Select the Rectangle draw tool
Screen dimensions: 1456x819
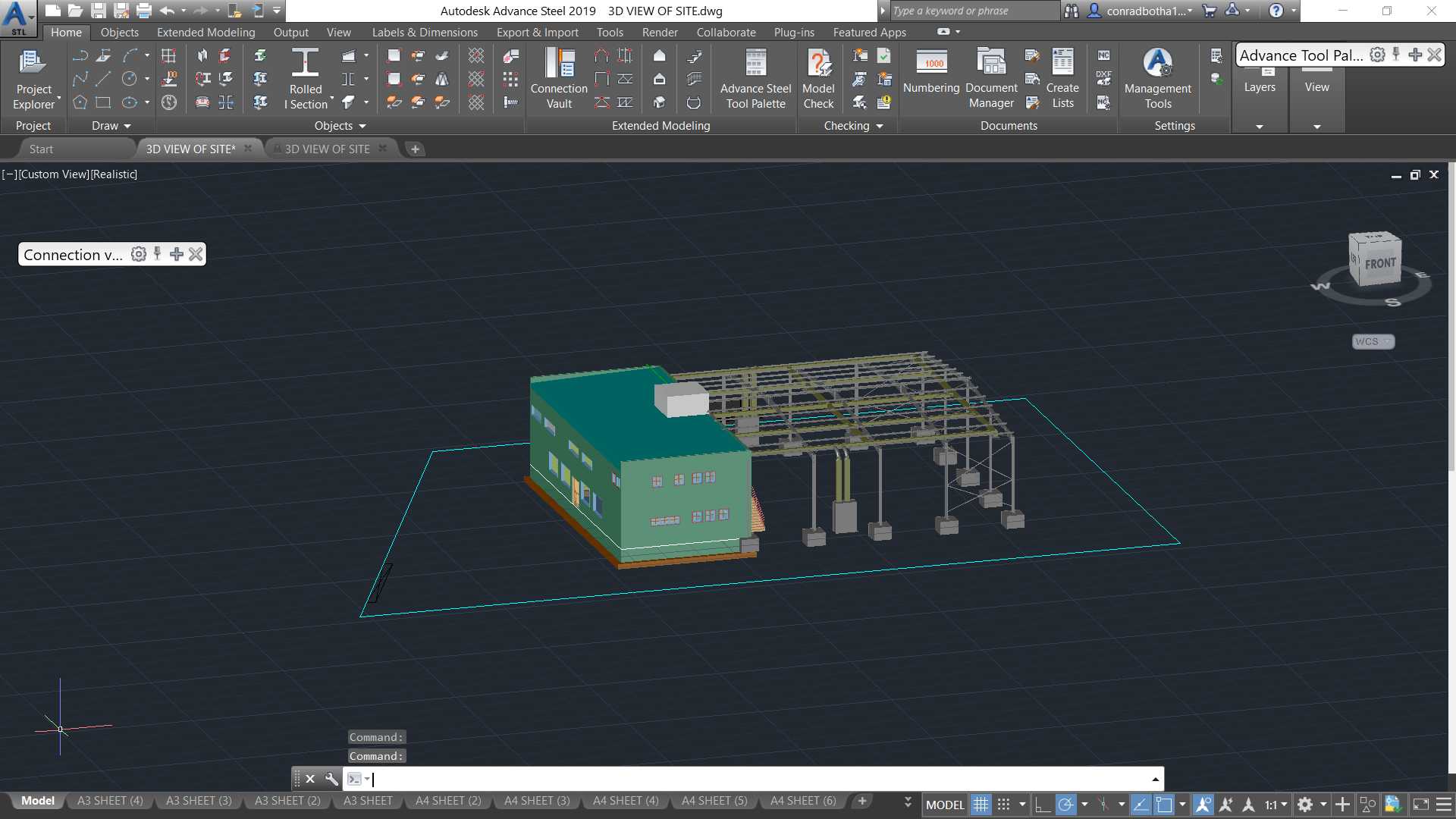(103, 102)
